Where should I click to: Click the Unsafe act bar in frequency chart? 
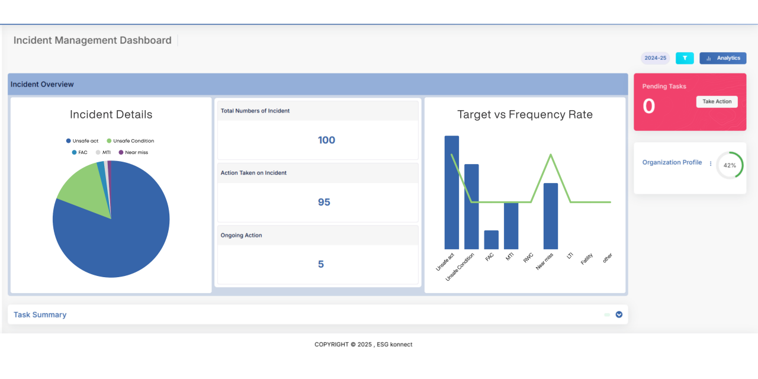pos(452,192)
